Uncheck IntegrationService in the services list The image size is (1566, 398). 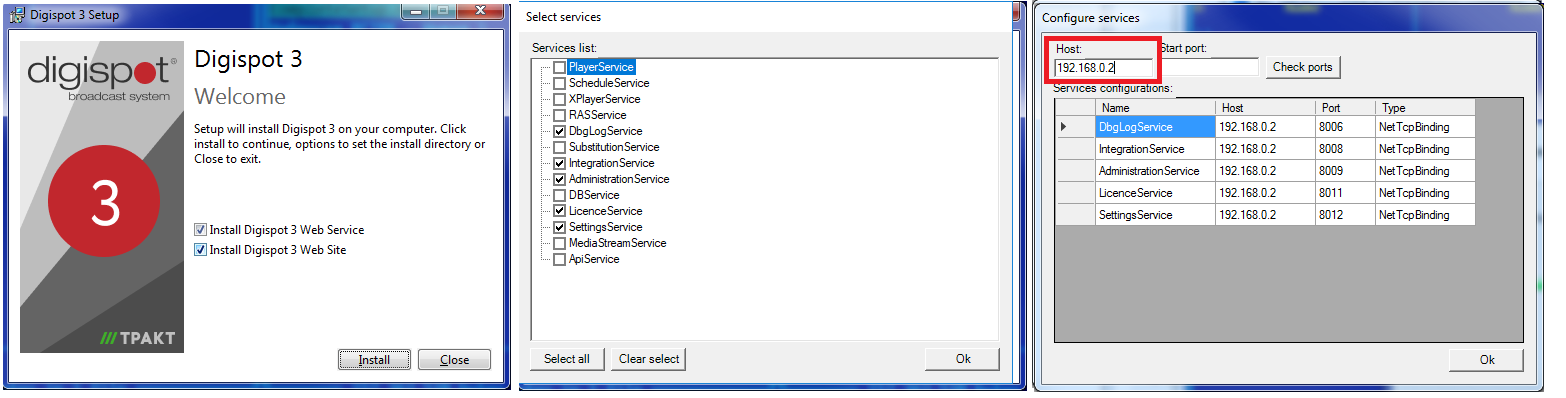559,163
